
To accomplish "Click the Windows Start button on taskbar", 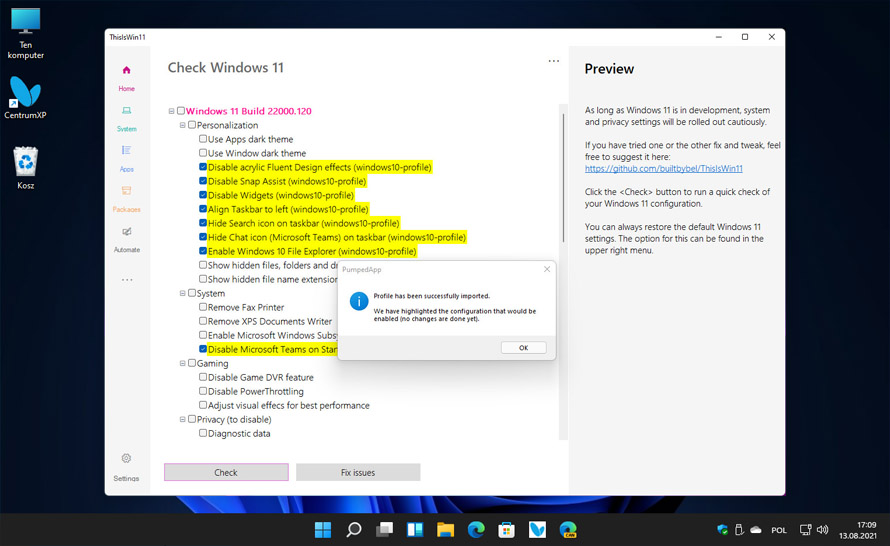I will point(323,530).
